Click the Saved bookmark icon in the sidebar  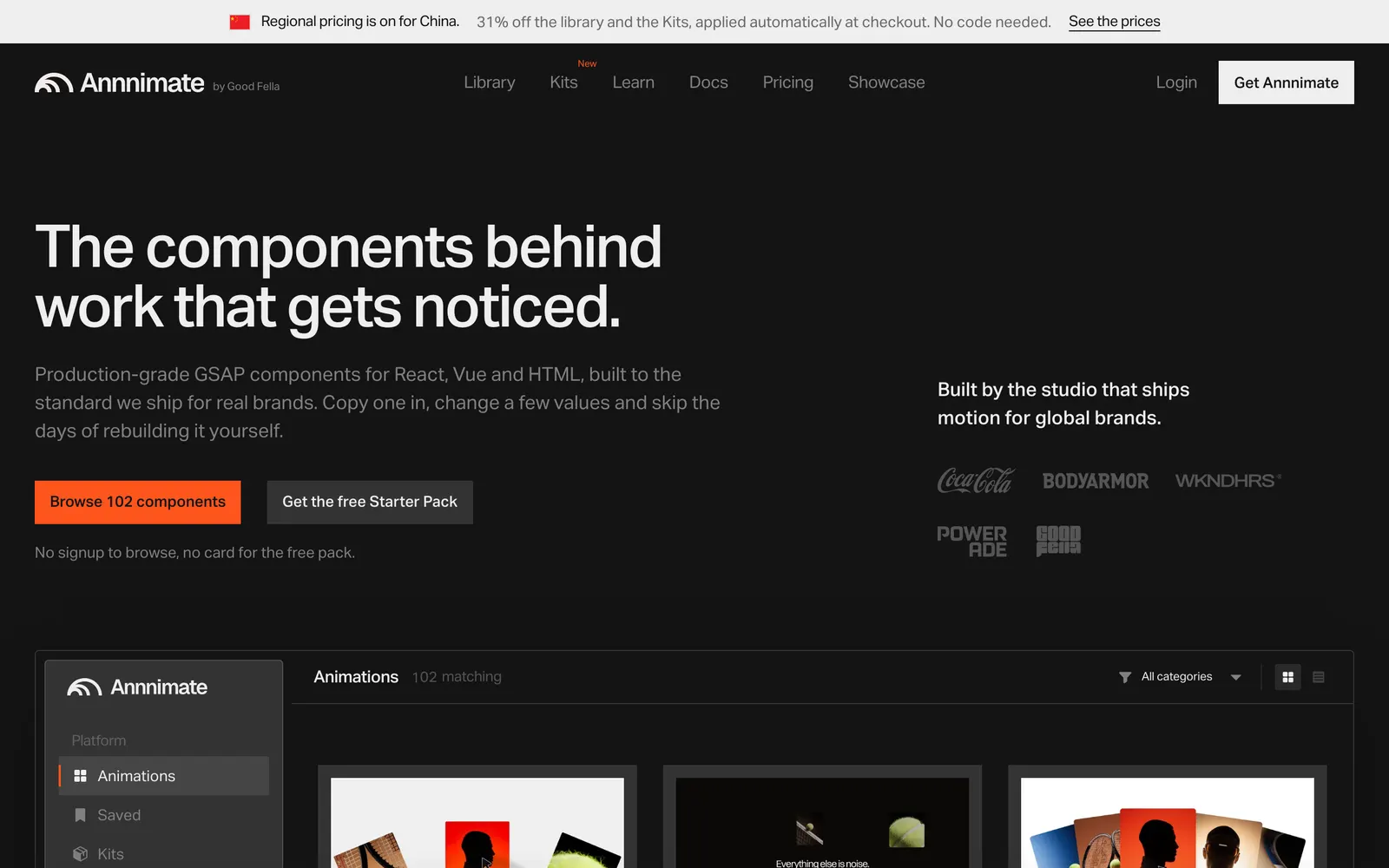click(x=80, y=815)
